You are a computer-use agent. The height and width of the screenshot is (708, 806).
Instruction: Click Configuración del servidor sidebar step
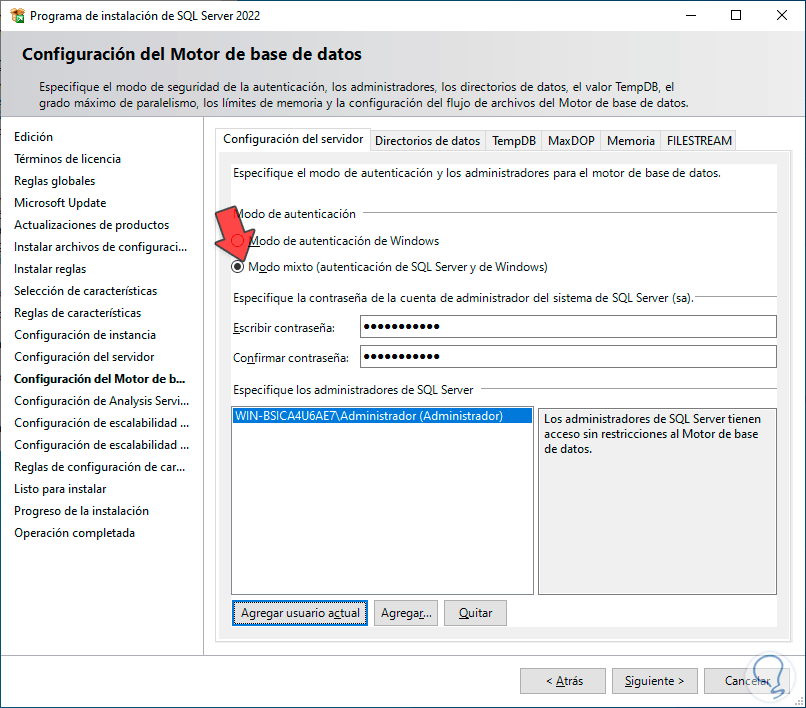click(x=84, y=357)
